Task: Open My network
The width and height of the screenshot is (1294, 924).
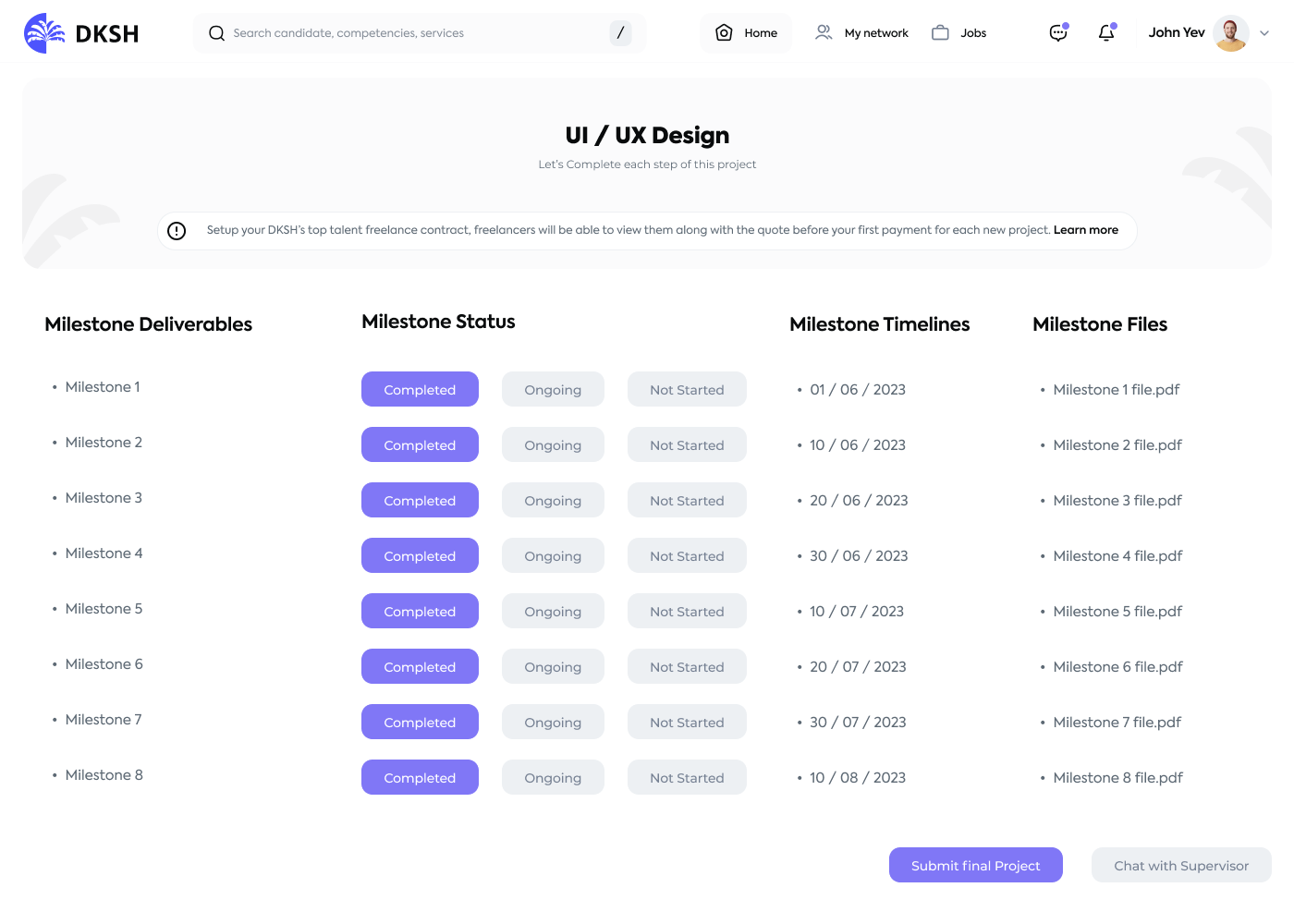Action: [x=861, y=33]
